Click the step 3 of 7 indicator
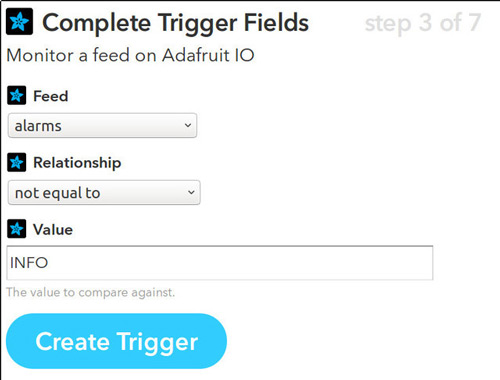This screenshot has width=500, height=380. pyautogui.click(x=423, y=23)
